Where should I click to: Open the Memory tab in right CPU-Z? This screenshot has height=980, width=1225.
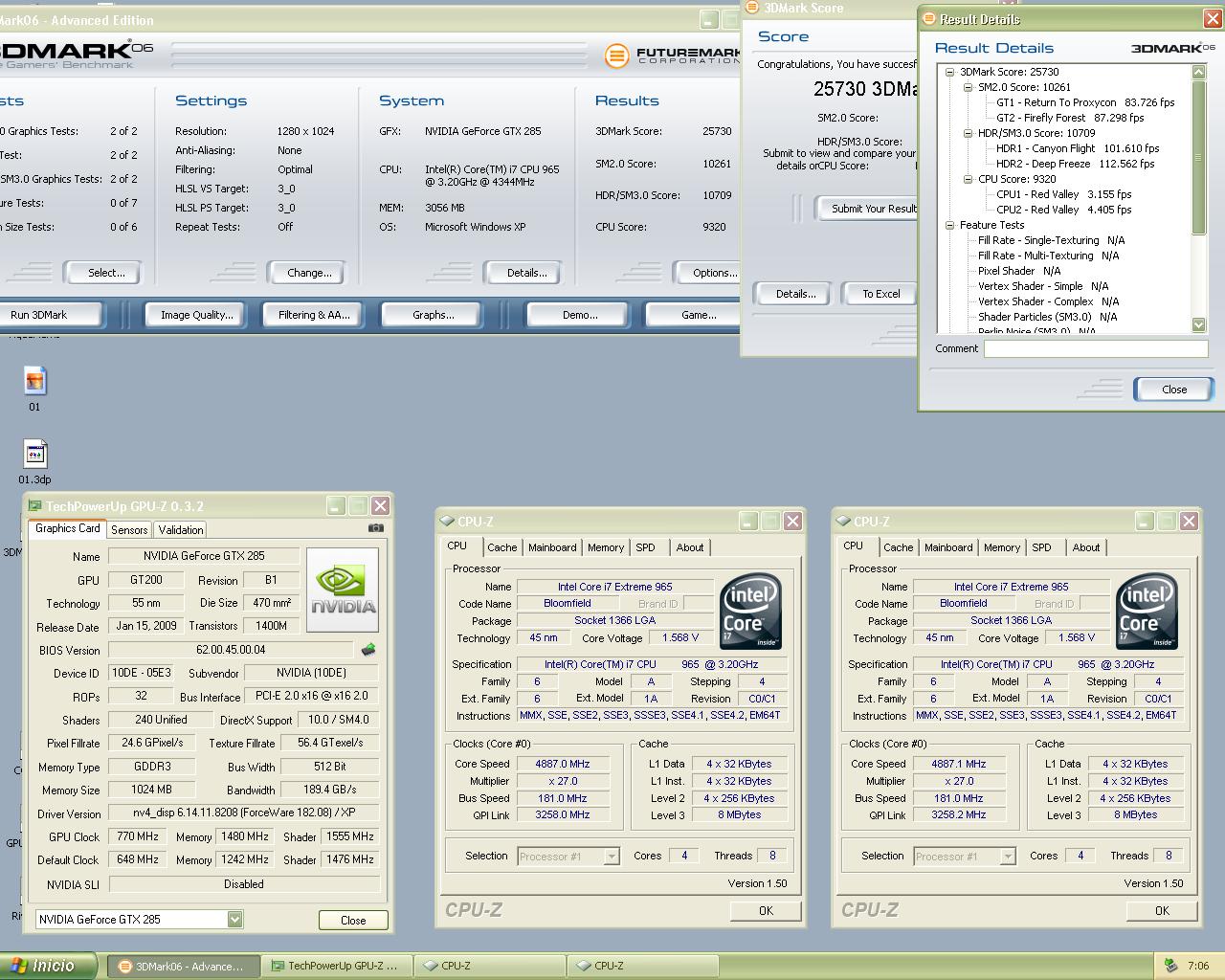[x=1001, y=547]
